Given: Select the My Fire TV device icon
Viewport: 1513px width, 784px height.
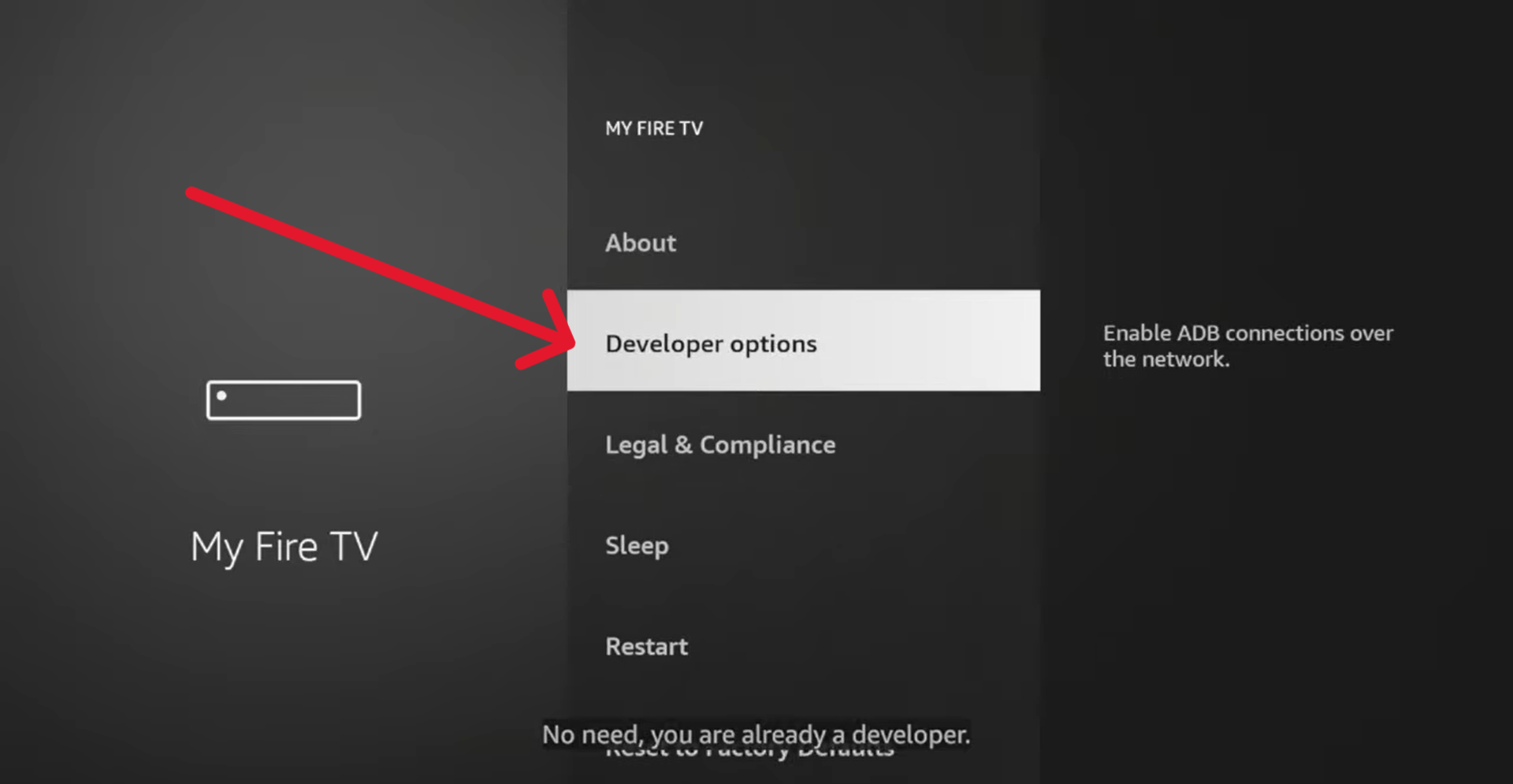Looking at the screenshot, I should 283,399.
